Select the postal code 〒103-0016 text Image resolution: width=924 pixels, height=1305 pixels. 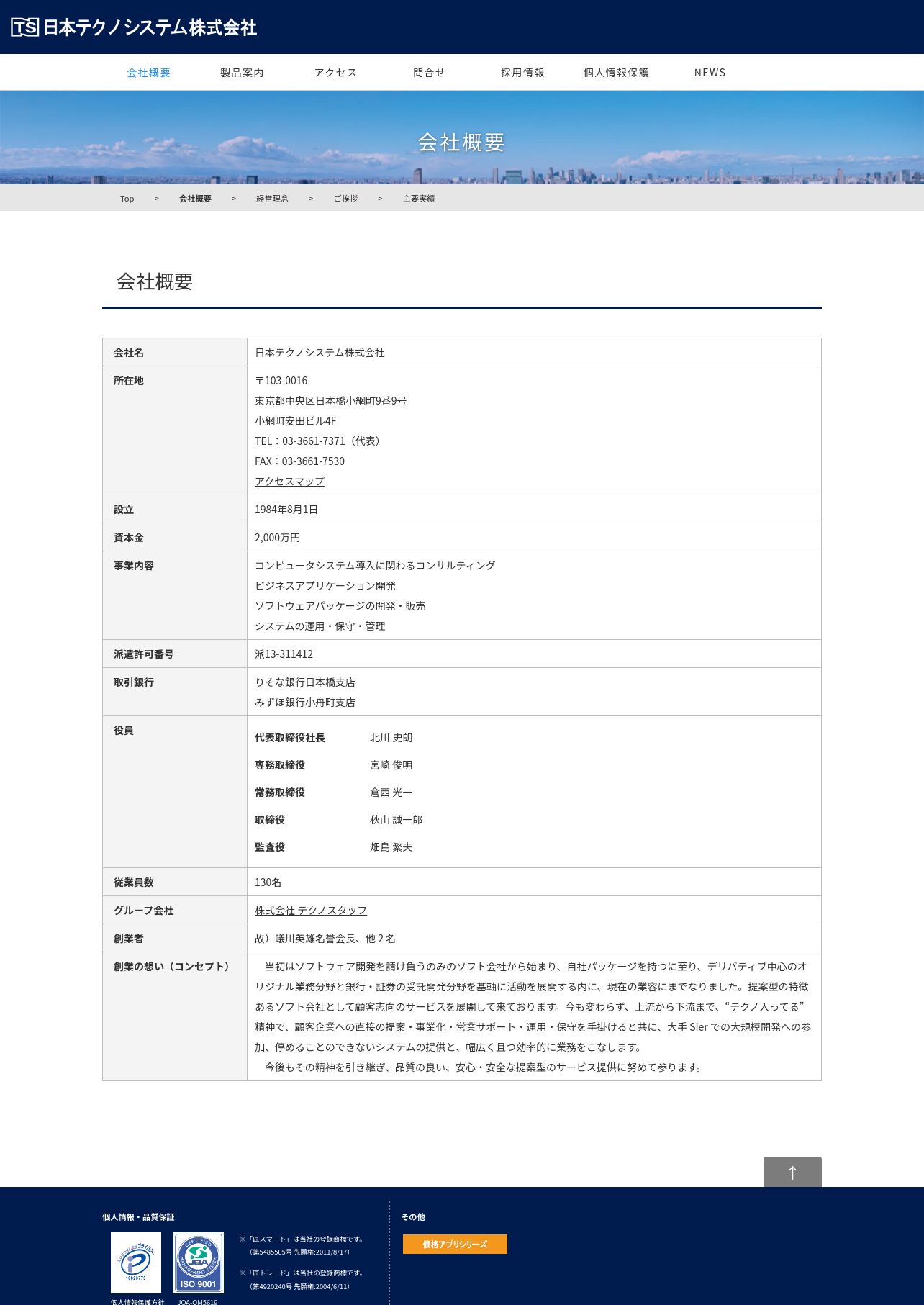click(281, 381)
